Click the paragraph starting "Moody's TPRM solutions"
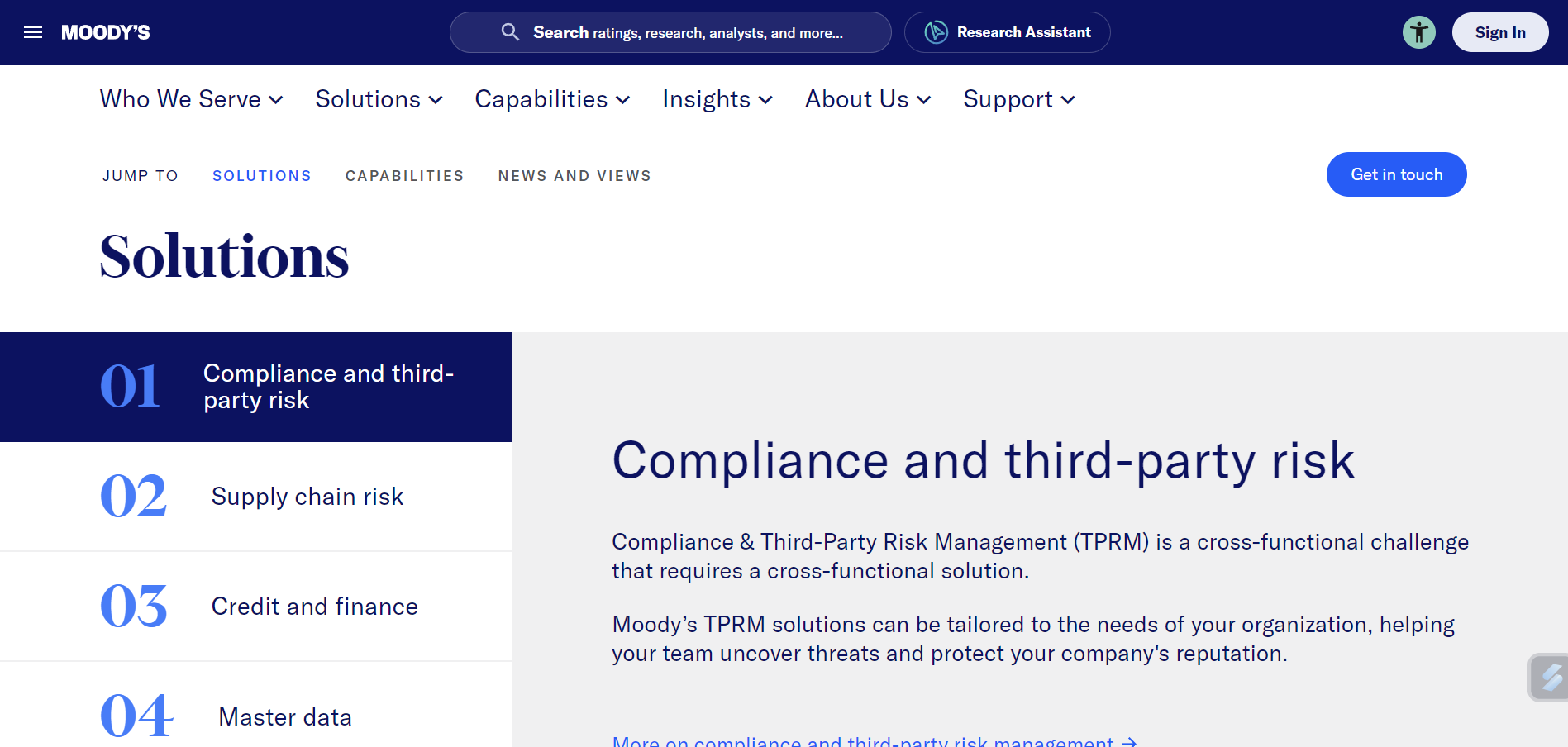The image size is (1568, 747). pyautogui.click(x=1033, y=639)
